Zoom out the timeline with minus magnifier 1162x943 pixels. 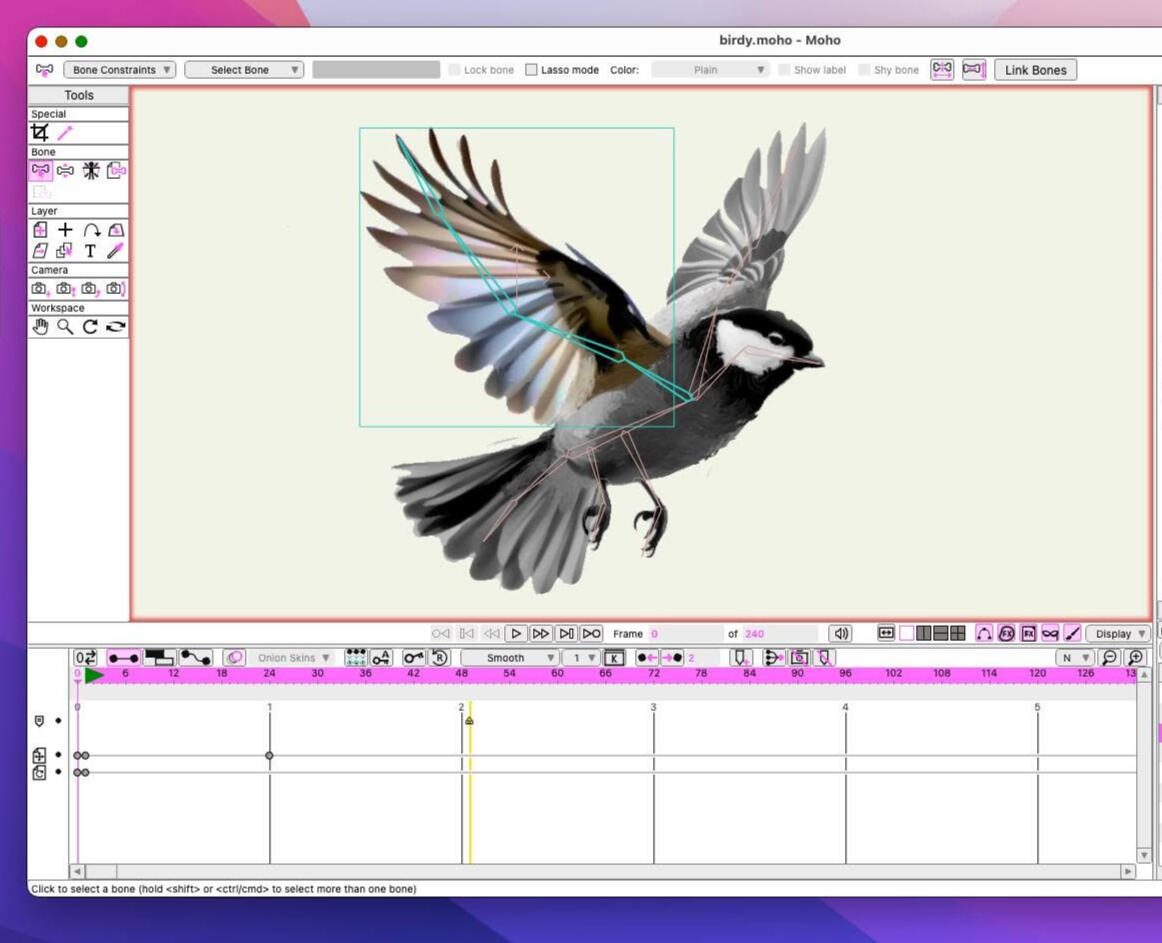click(x=1109, y=658)
